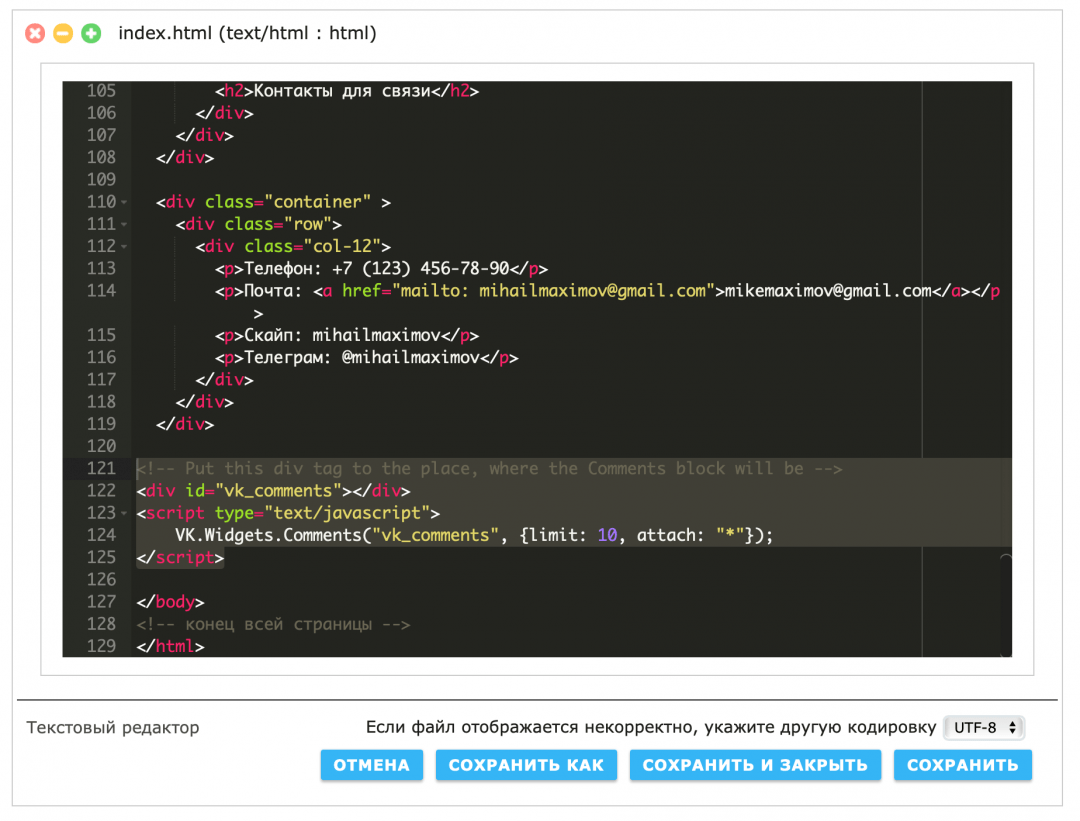Click line number 121 in the gutter
1080x821 pixels.
coord(101,469)
